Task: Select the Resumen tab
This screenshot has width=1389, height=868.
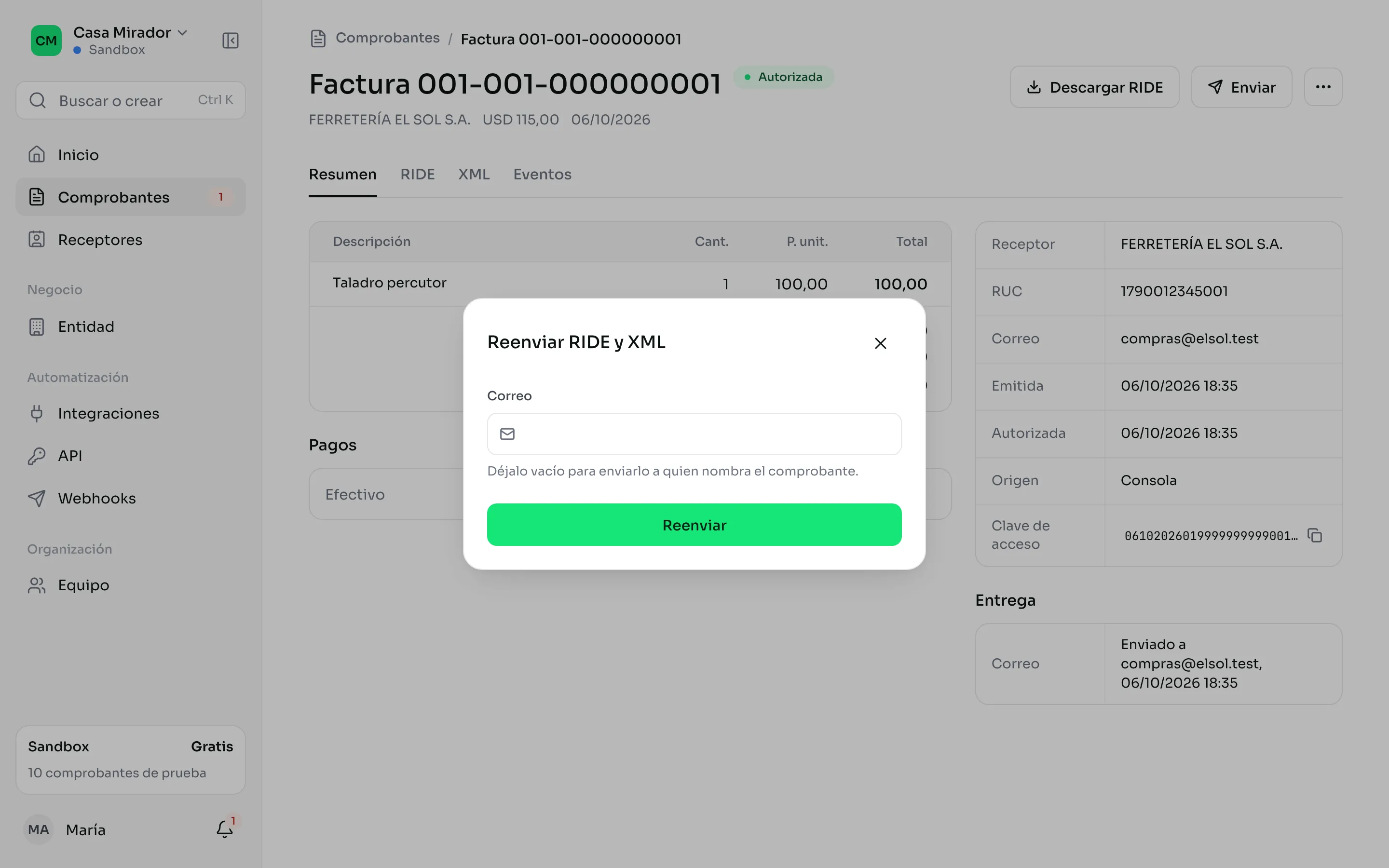Action: (x=342, y=175)
